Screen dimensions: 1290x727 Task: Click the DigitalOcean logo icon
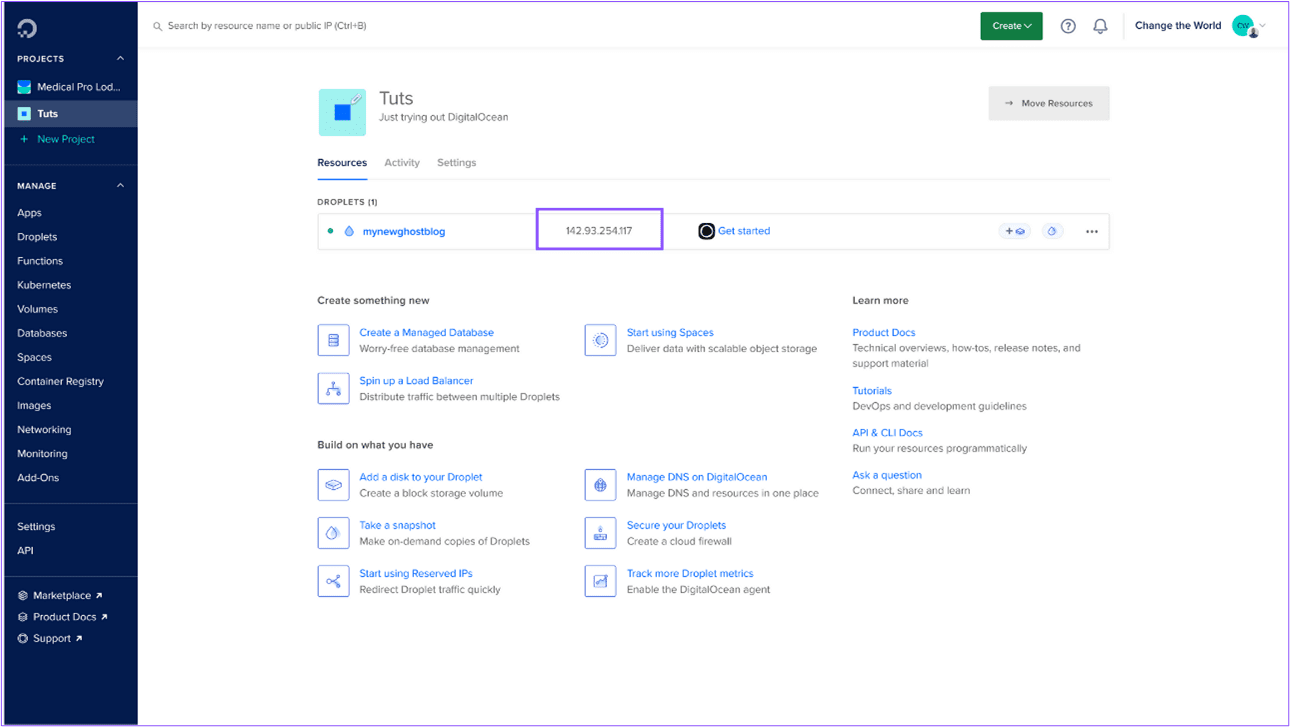pyautogui.click(x=27, y=28)
